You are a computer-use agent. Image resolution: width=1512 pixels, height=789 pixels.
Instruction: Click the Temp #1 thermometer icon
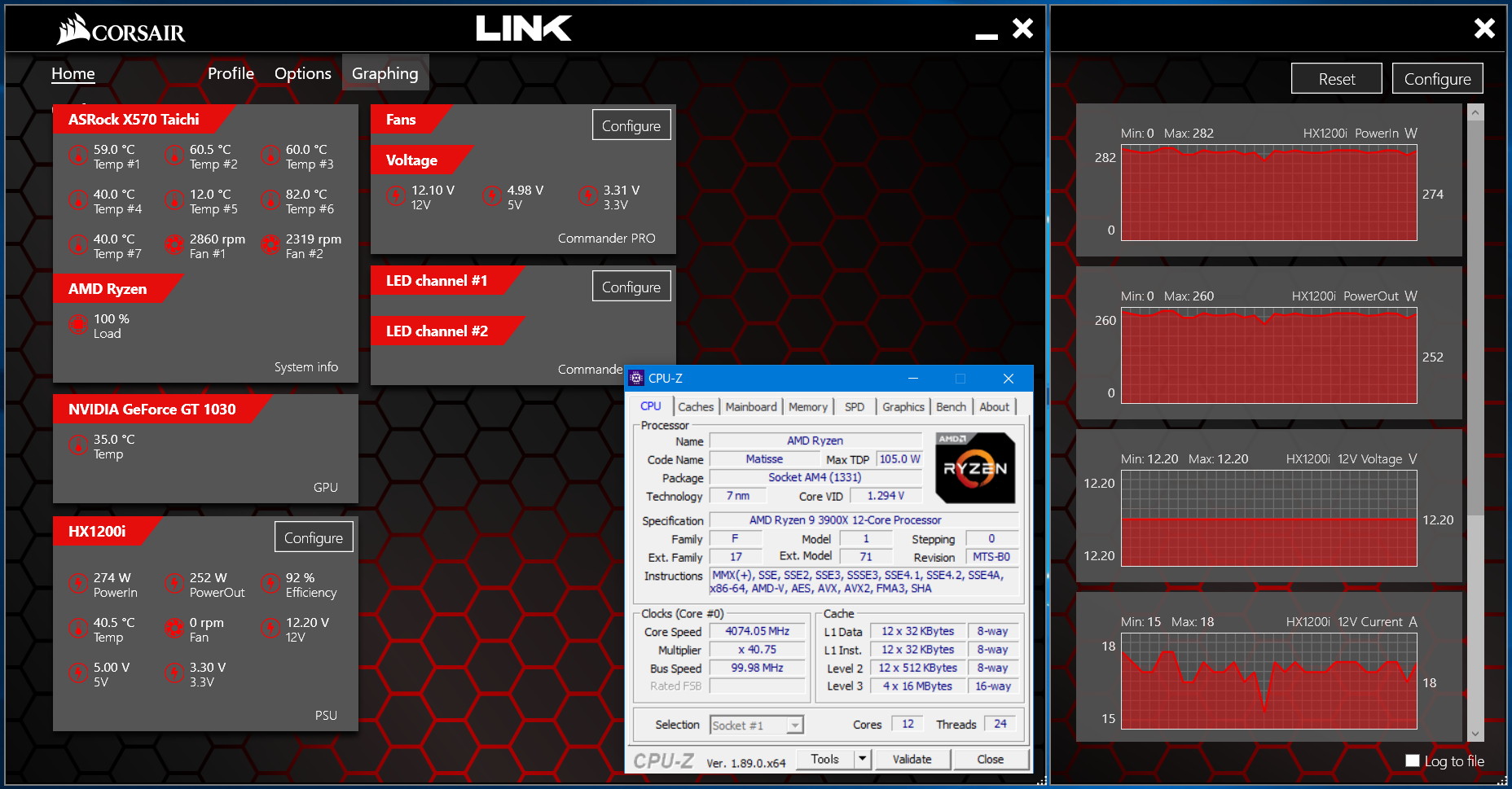coord(77,155)
